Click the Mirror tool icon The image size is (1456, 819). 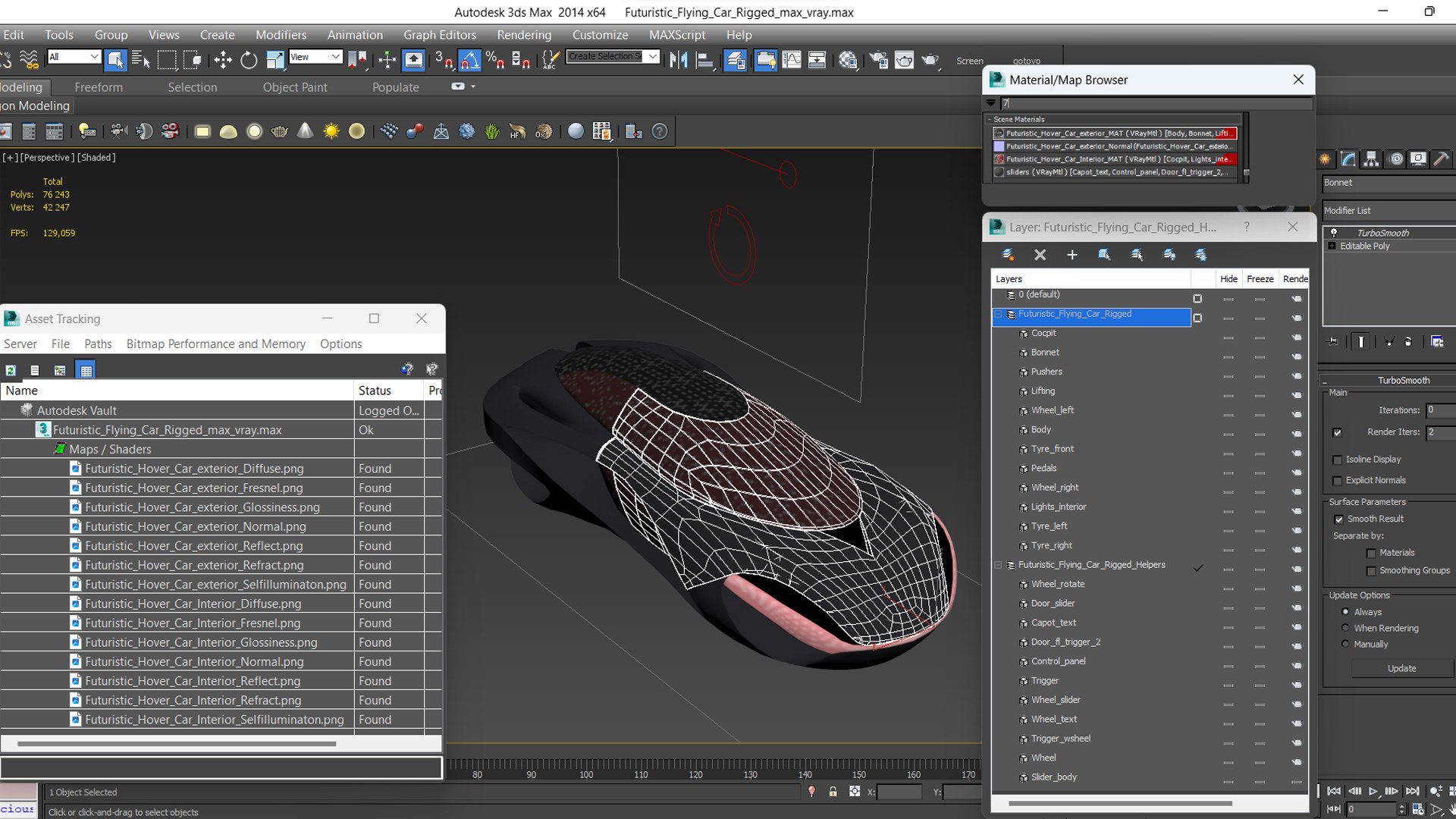point(679,60)
